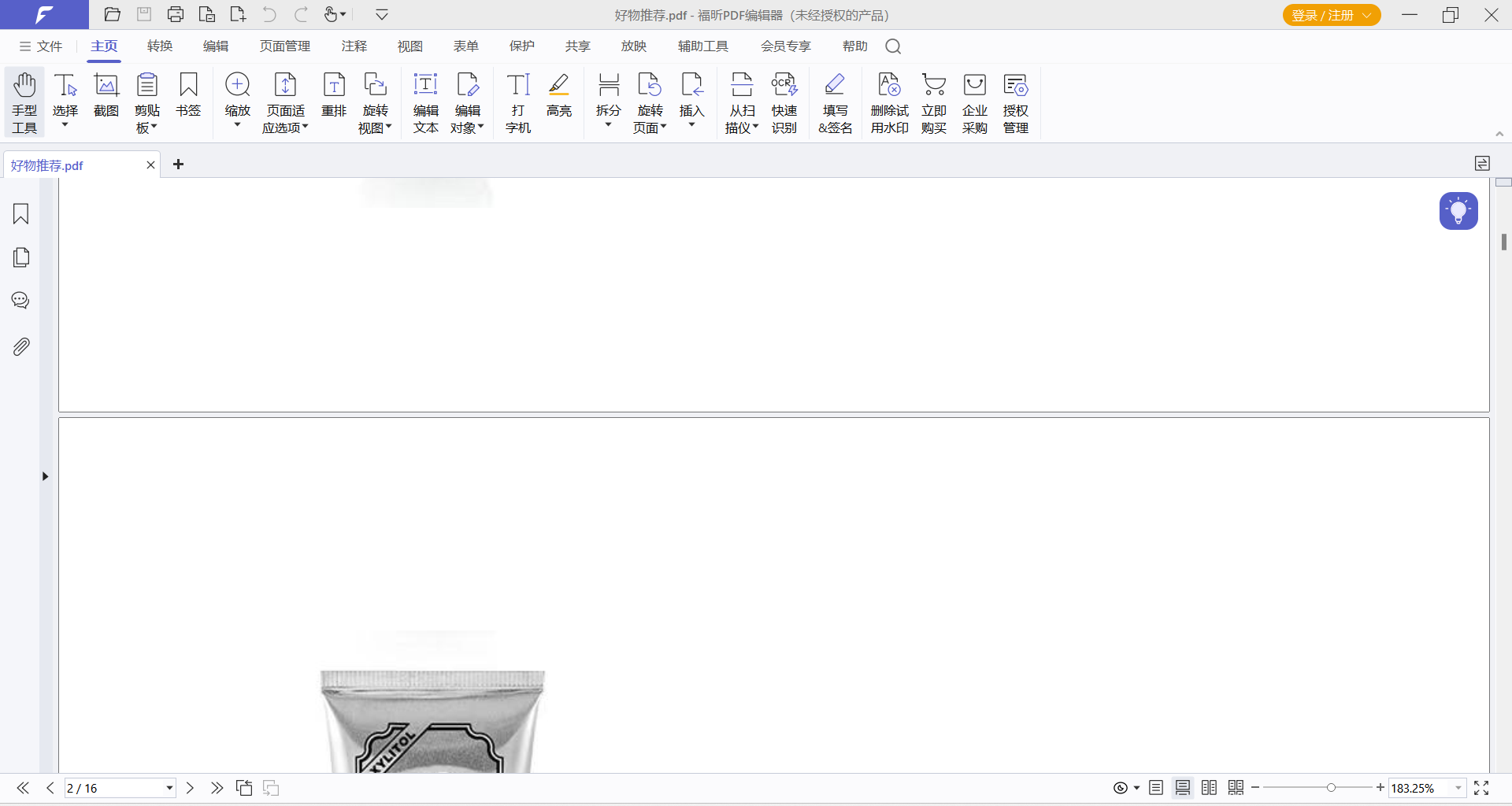Switch to the Comment (注释) tab
1512x806 pixels.
coord(354,46)
